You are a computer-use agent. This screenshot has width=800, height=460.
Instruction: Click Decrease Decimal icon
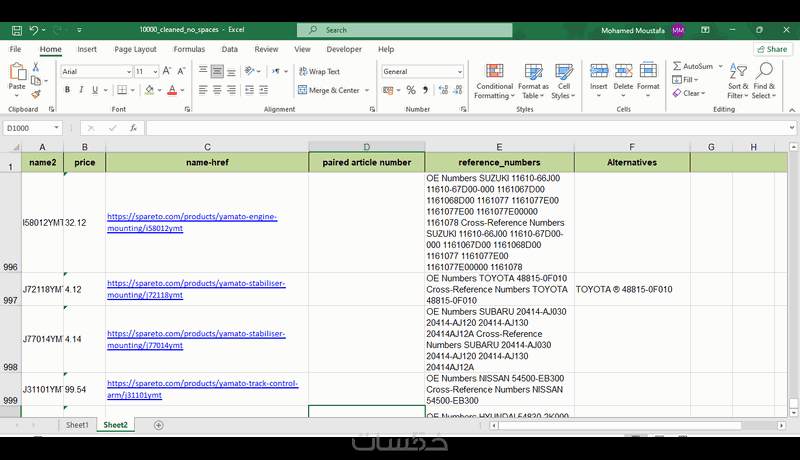pyautogui.click(x=458, y=90)
